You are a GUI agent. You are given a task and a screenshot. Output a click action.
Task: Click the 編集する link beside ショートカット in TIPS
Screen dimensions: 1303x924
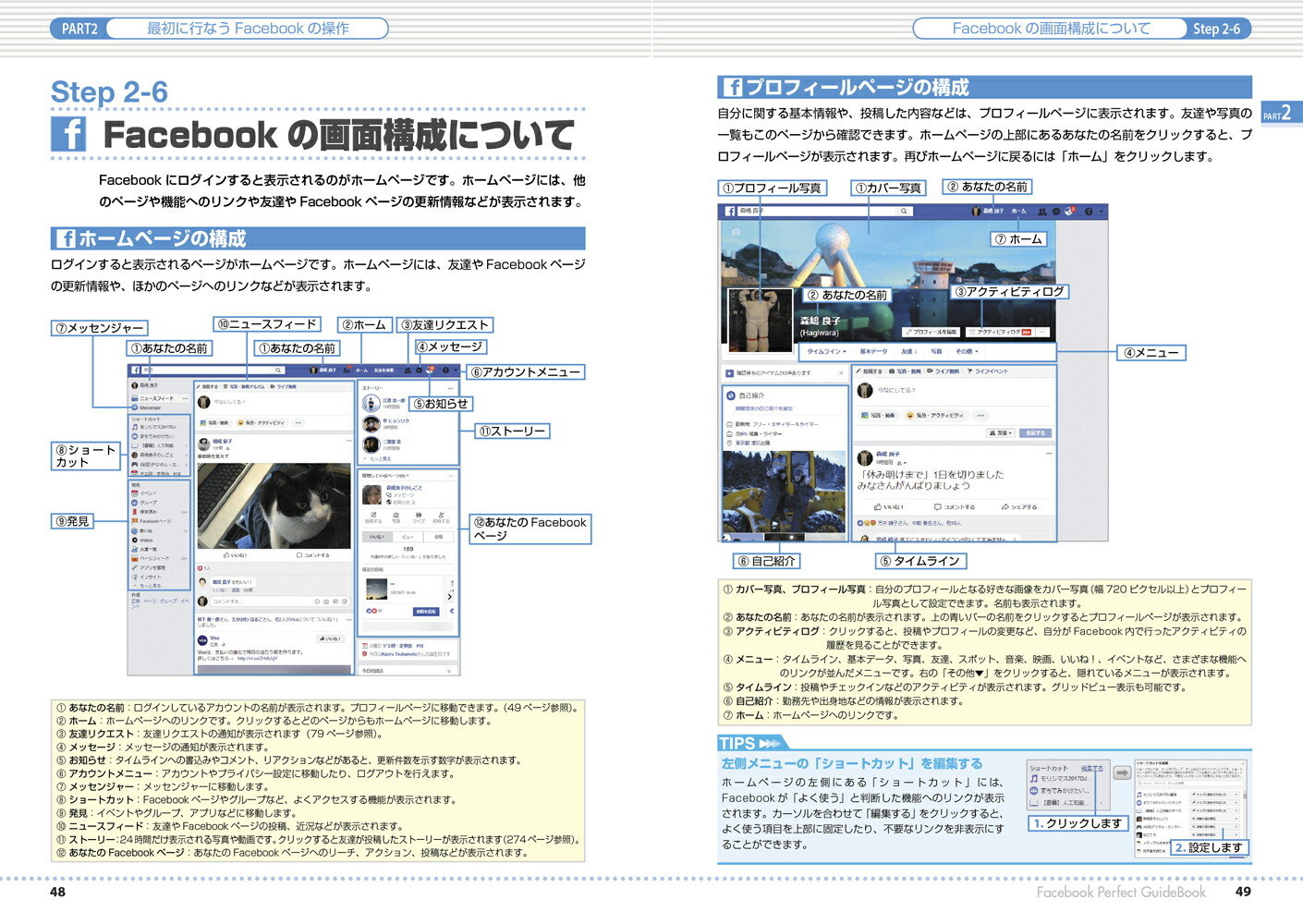(1092, 769)
